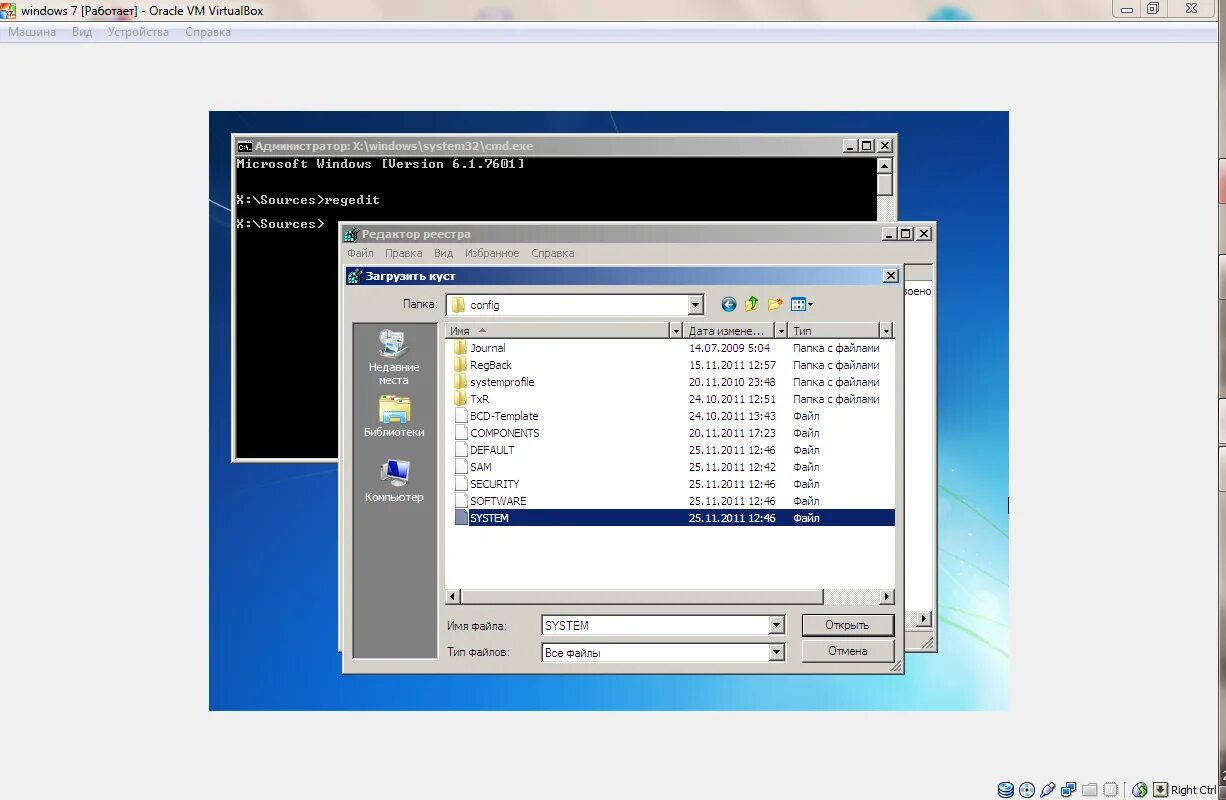The image size is (1226, 800).
Task: Click the Back navigation icon in Load Hive dialog
Action: coord(728,305)
